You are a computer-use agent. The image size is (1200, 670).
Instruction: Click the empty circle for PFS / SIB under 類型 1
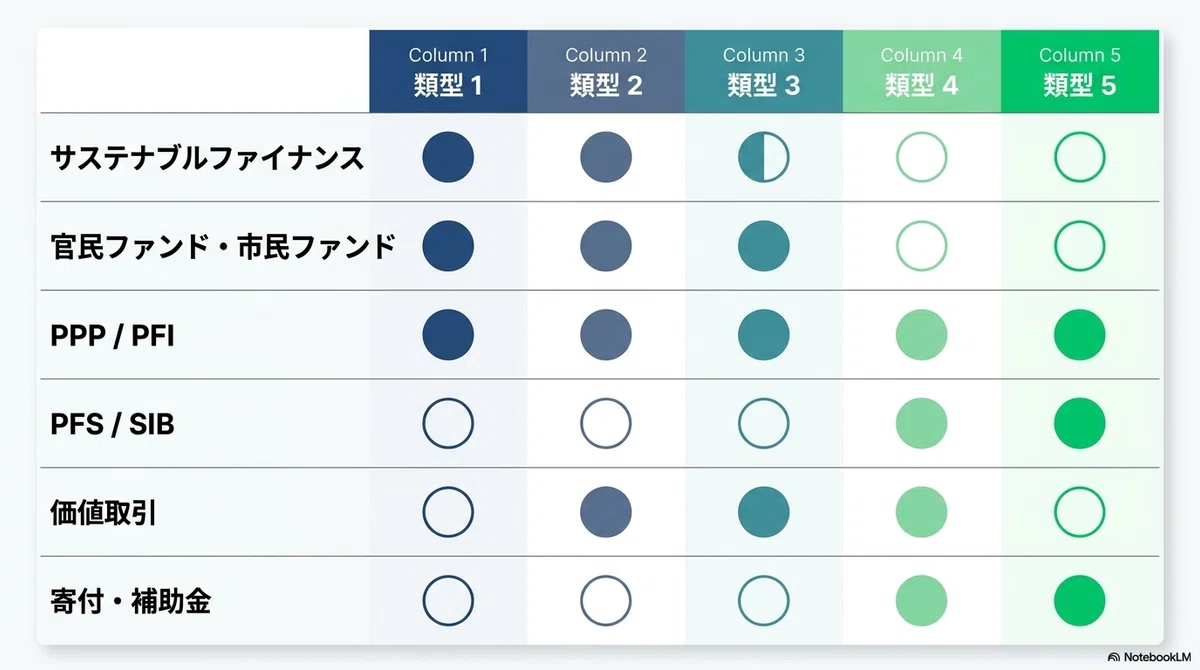pyautogui.click(x=448, y=424)
